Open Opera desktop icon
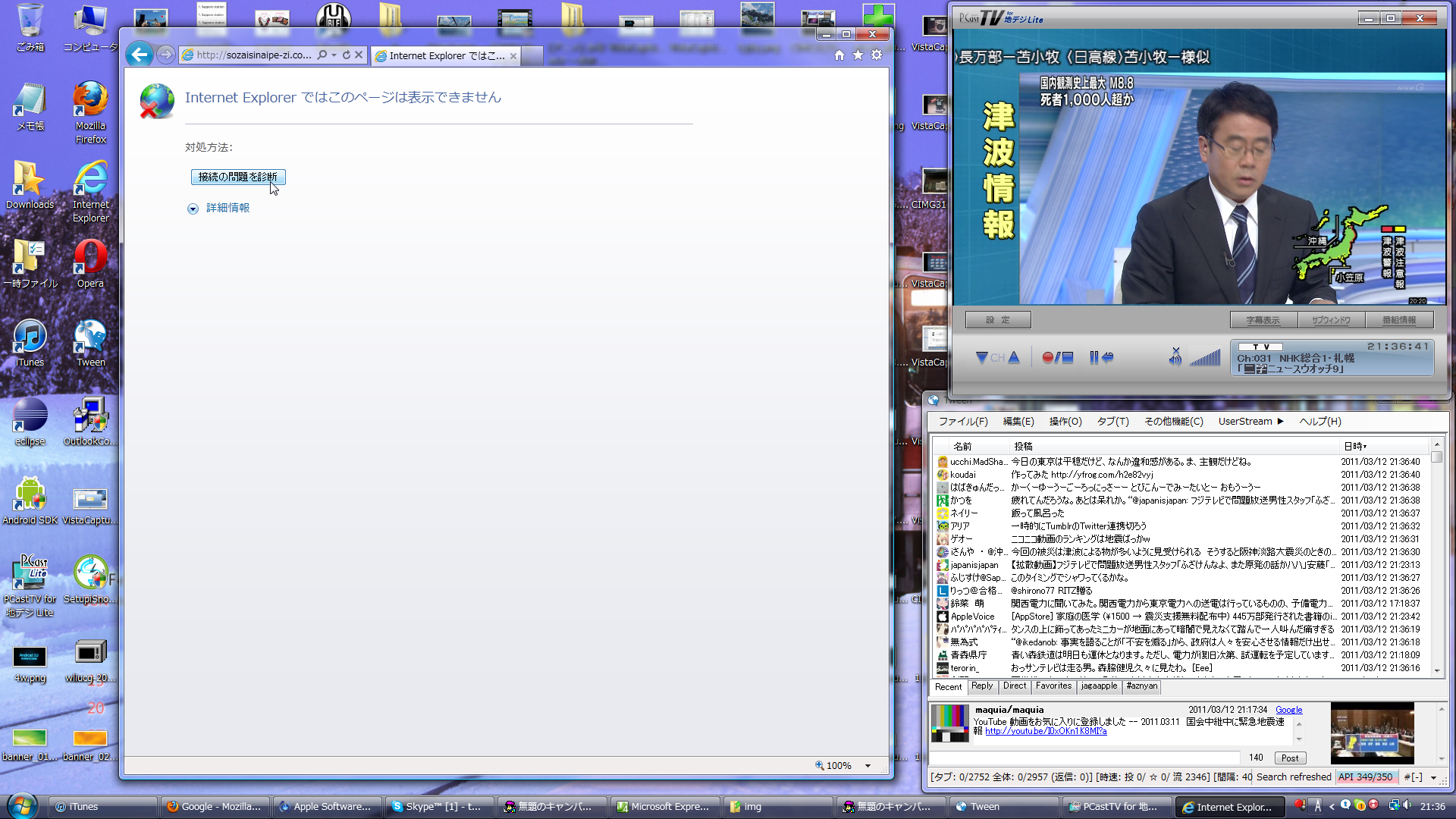Image resolution: width=1456 pixels, height=819 pixels. point(90,263)
